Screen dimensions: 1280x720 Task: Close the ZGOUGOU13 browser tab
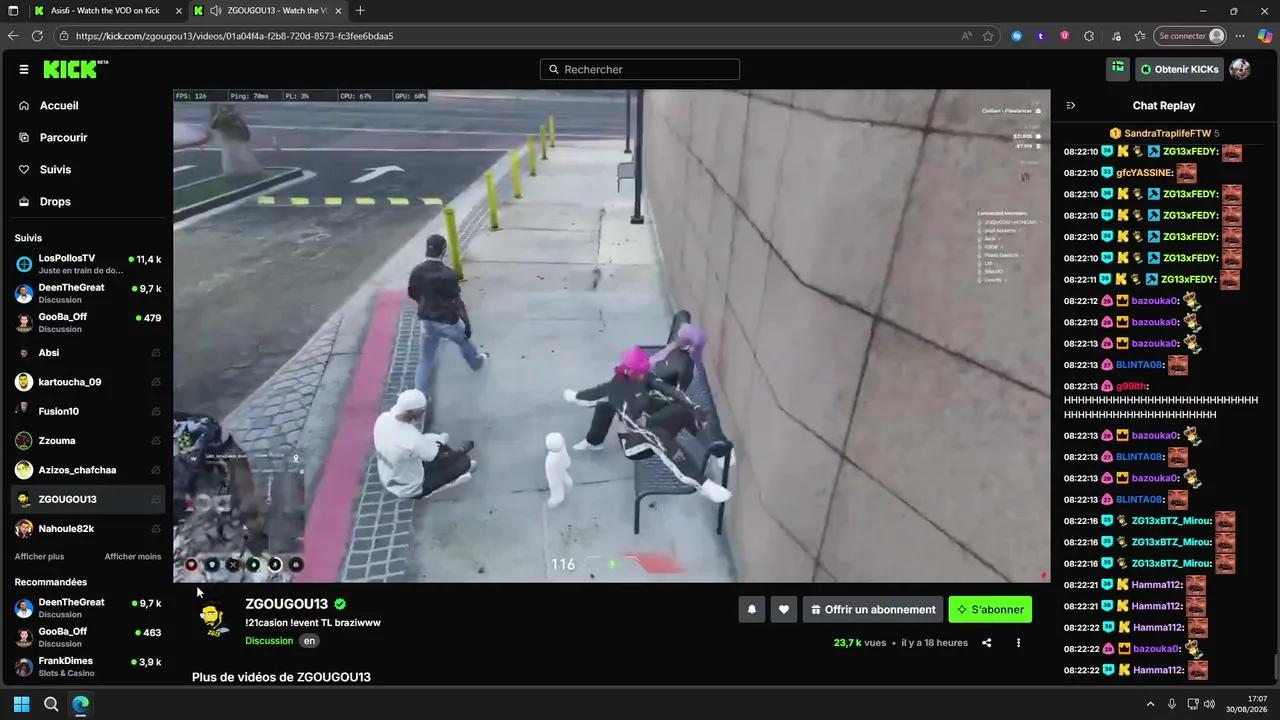point(337,11)
